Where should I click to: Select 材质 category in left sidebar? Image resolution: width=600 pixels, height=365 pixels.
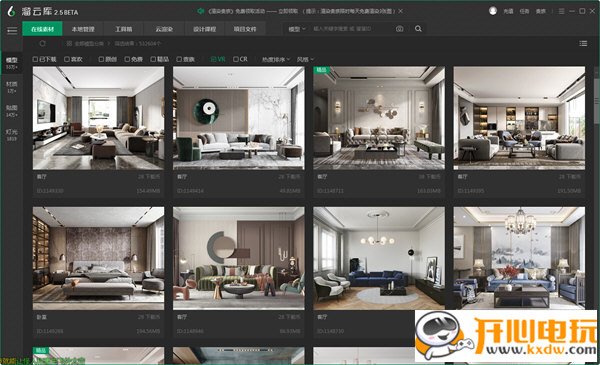(11, 87)
